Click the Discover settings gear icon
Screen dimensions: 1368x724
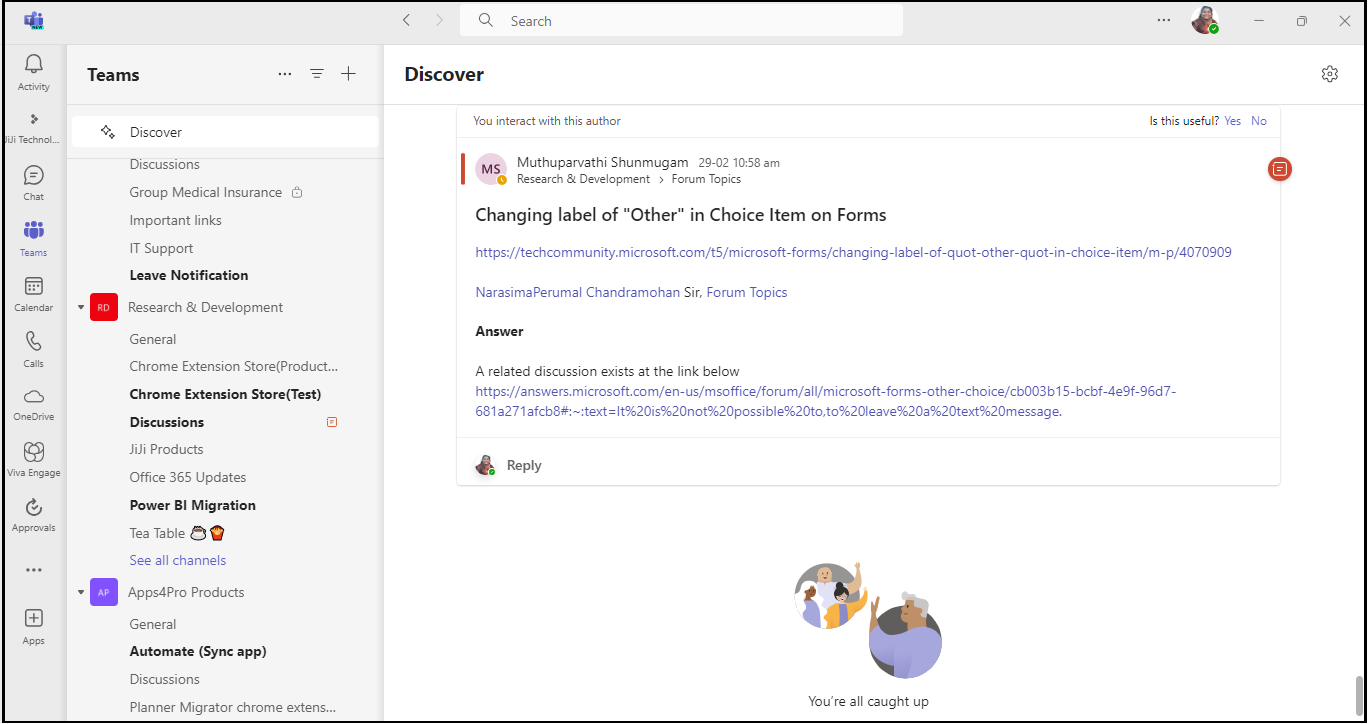(x=1329, y=74)
